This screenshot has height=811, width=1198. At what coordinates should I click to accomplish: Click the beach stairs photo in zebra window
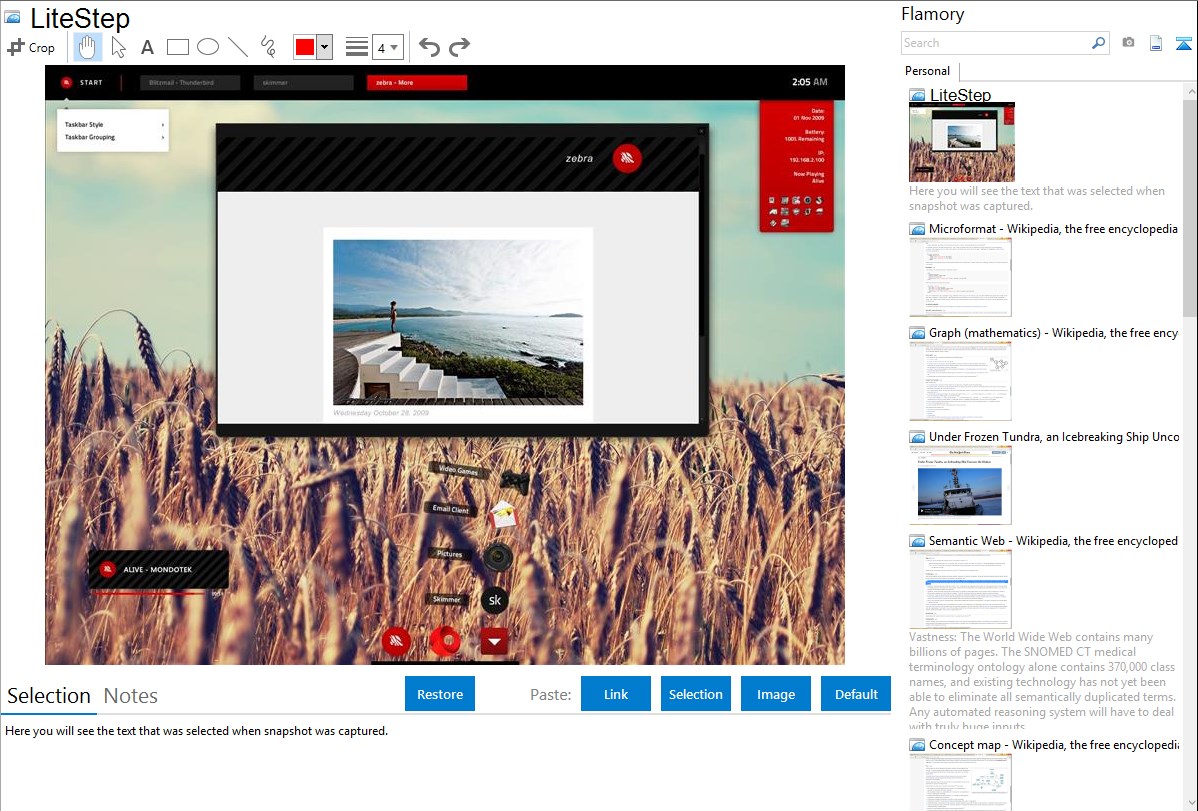[x=458, y=322]
